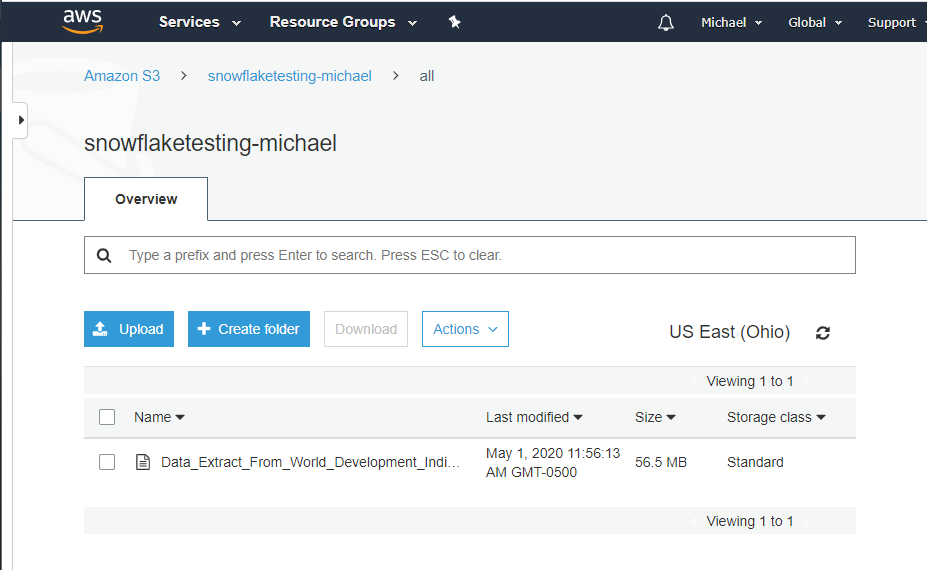The image size is (927, 570).
Task: Select the Overview tab
Action: click(x=146, y=199)
